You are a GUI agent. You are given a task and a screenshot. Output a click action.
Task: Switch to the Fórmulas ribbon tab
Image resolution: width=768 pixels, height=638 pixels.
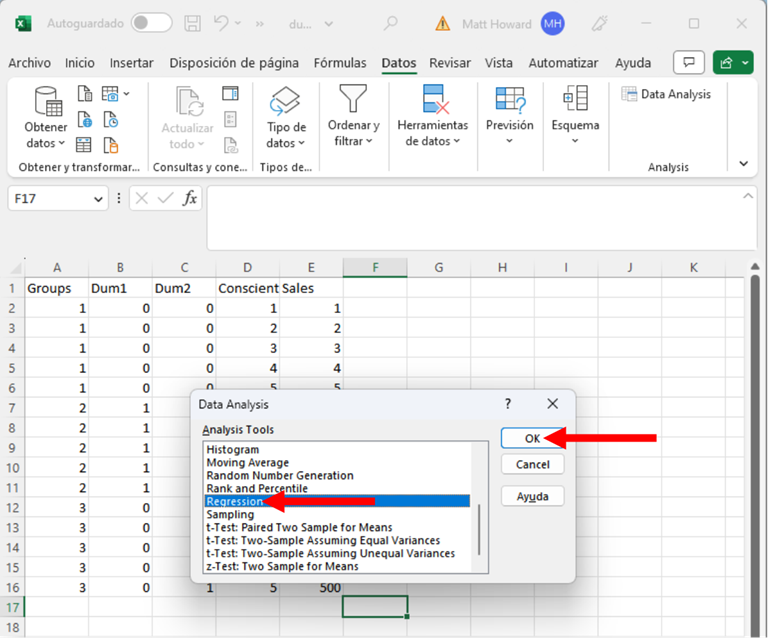pyautogui.click(x=340, y=63)
